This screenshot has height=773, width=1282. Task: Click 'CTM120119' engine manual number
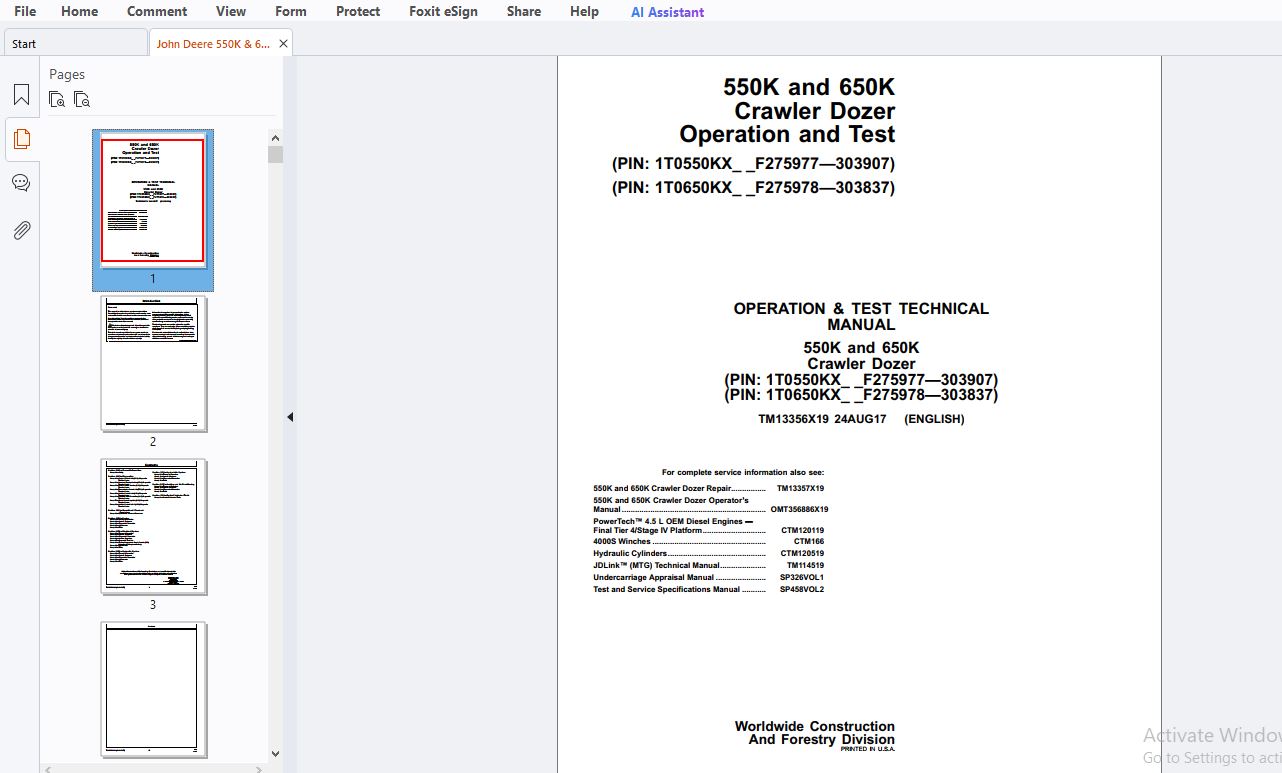(802, 531)
